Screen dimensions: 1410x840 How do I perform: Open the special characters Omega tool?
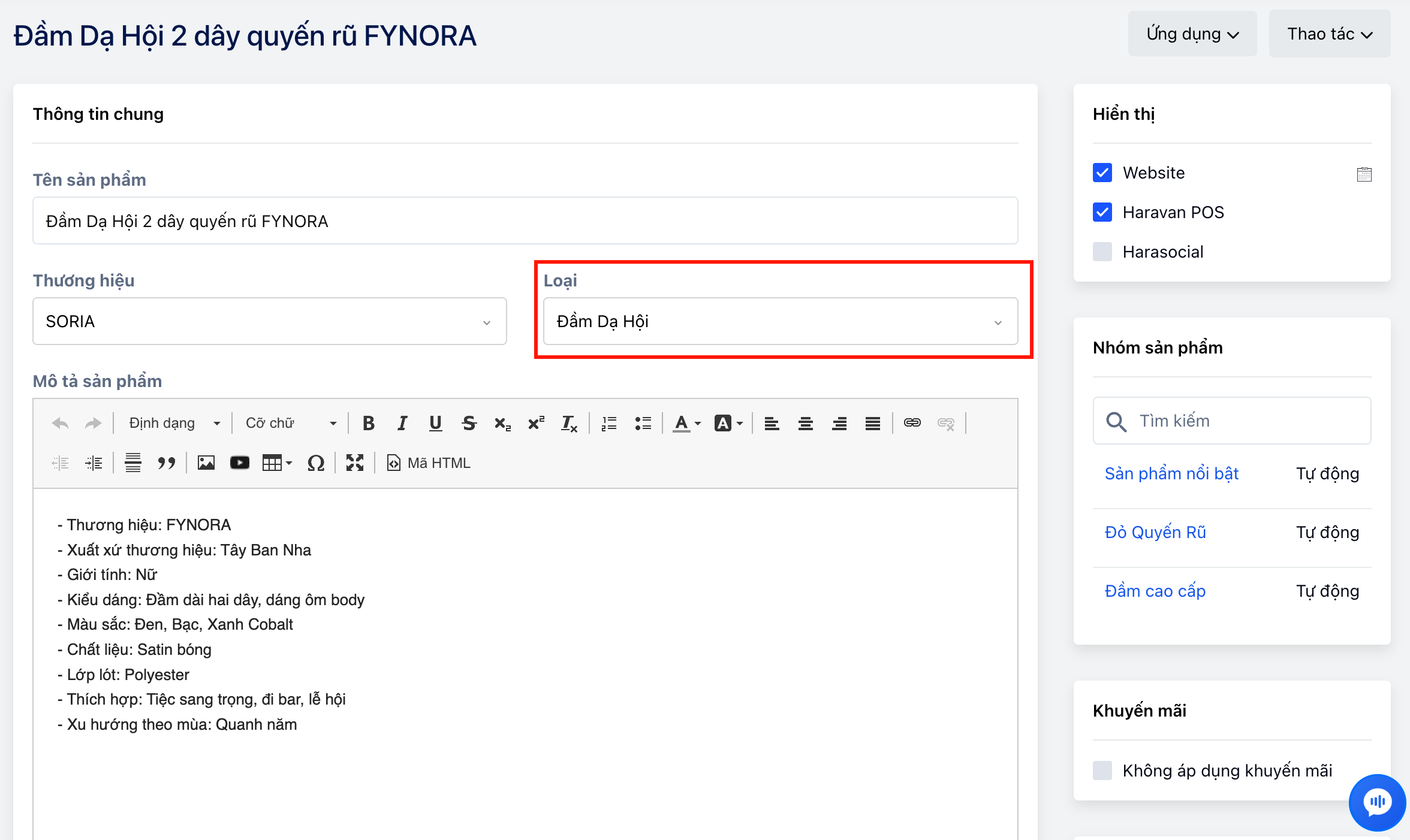(316, 463)
